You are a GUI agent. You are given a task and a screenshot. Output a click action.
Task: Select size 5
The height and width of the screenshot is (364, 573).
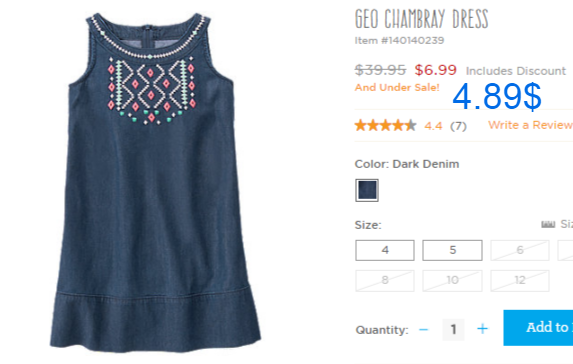click(452, 250)
